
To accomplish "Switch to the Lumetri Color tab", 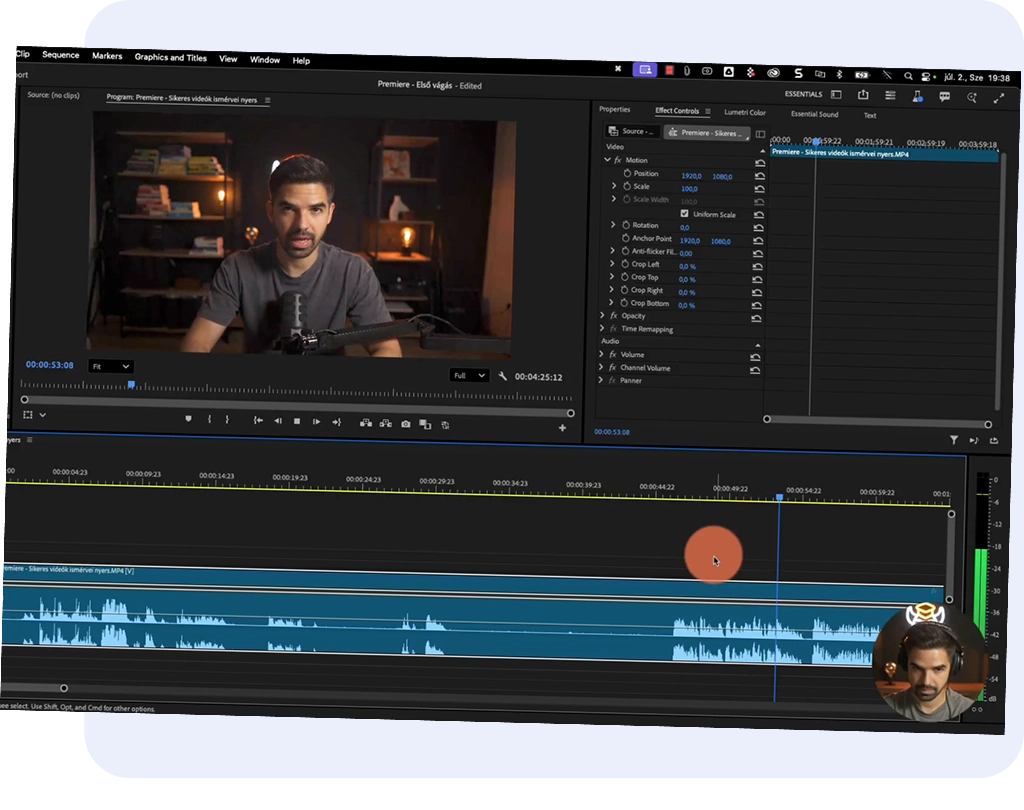I will tap(744, 112).
